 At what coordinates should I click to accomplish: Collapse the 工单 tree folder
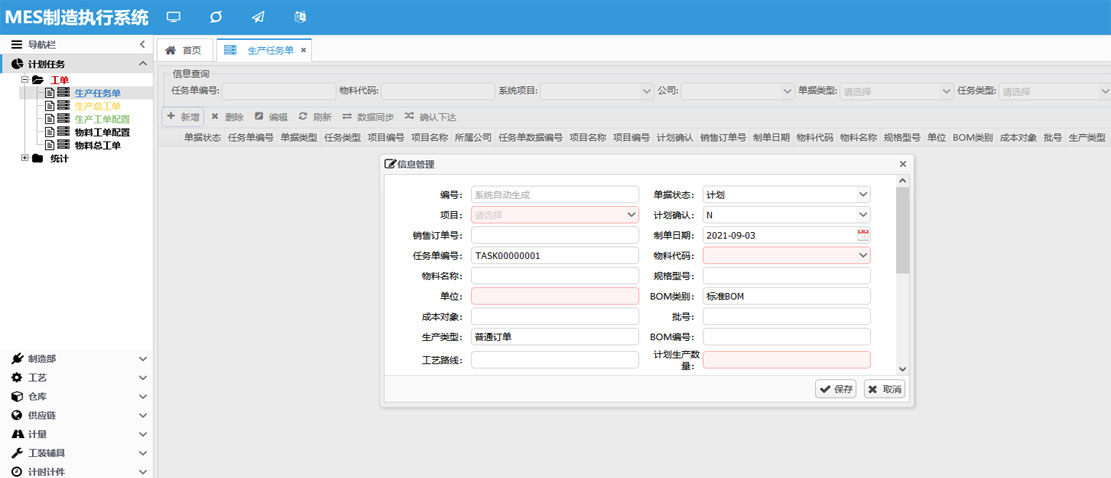click(x=25, y=80)
